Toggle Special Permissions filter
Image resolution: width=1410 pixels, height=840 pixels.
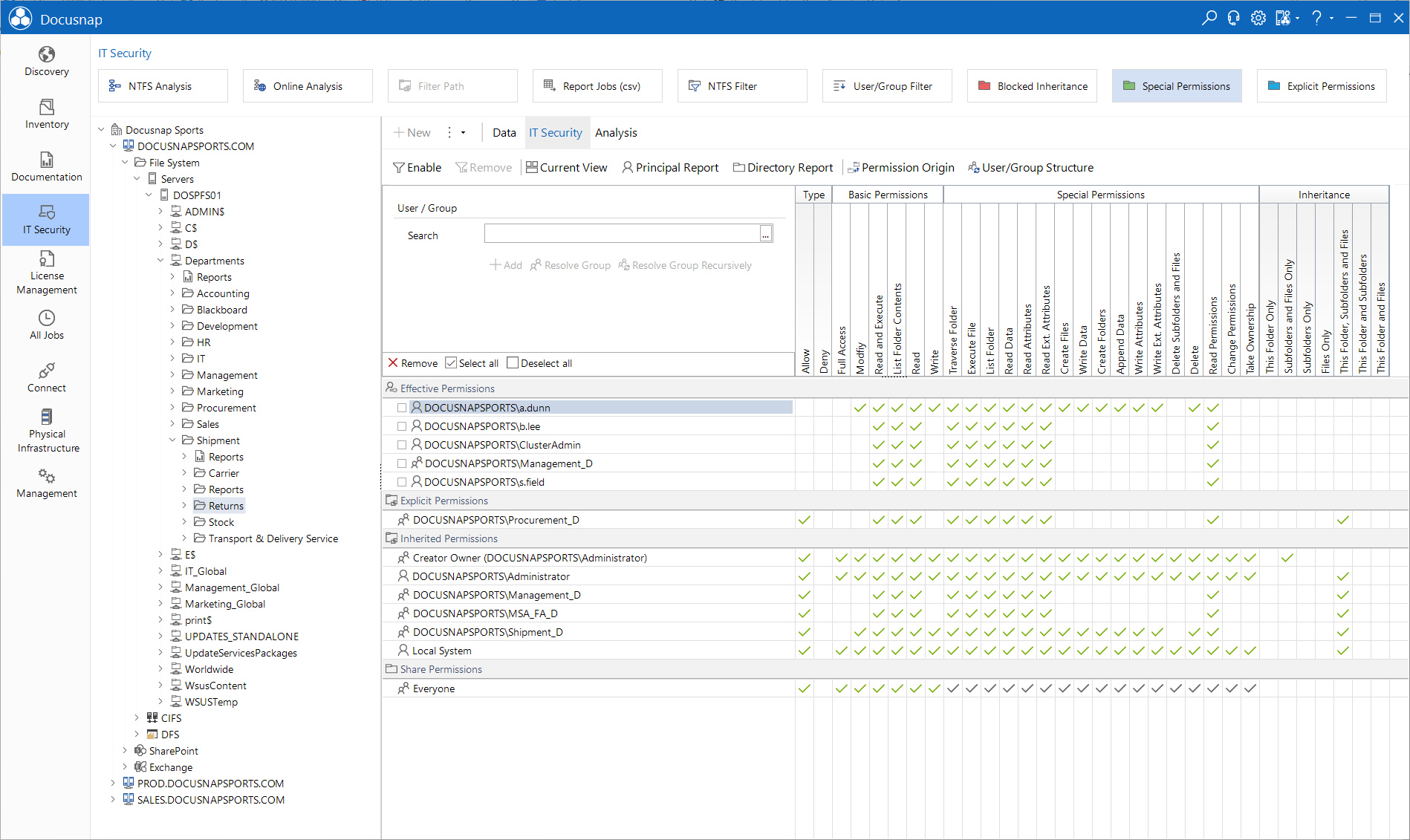1177,86
